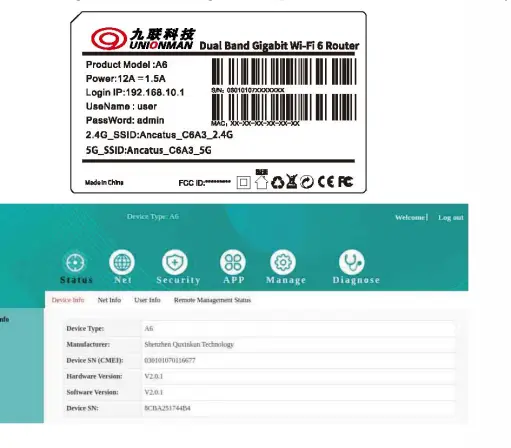
Task: Select the Device SN value 8CBA251744B4
Action: (167, 408)
